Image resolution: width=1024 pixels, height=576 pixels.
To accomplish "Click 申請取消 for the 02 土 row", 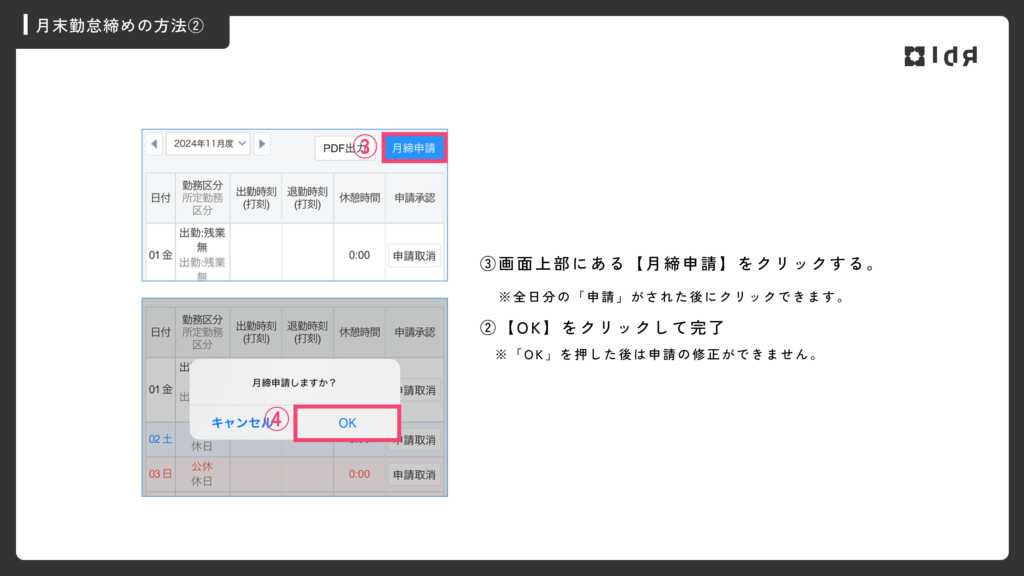I will point(414,440).
